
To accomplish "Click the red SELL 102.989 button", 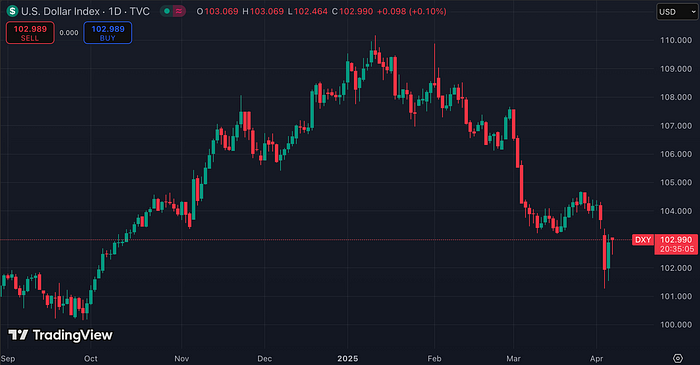I will 30,33.
